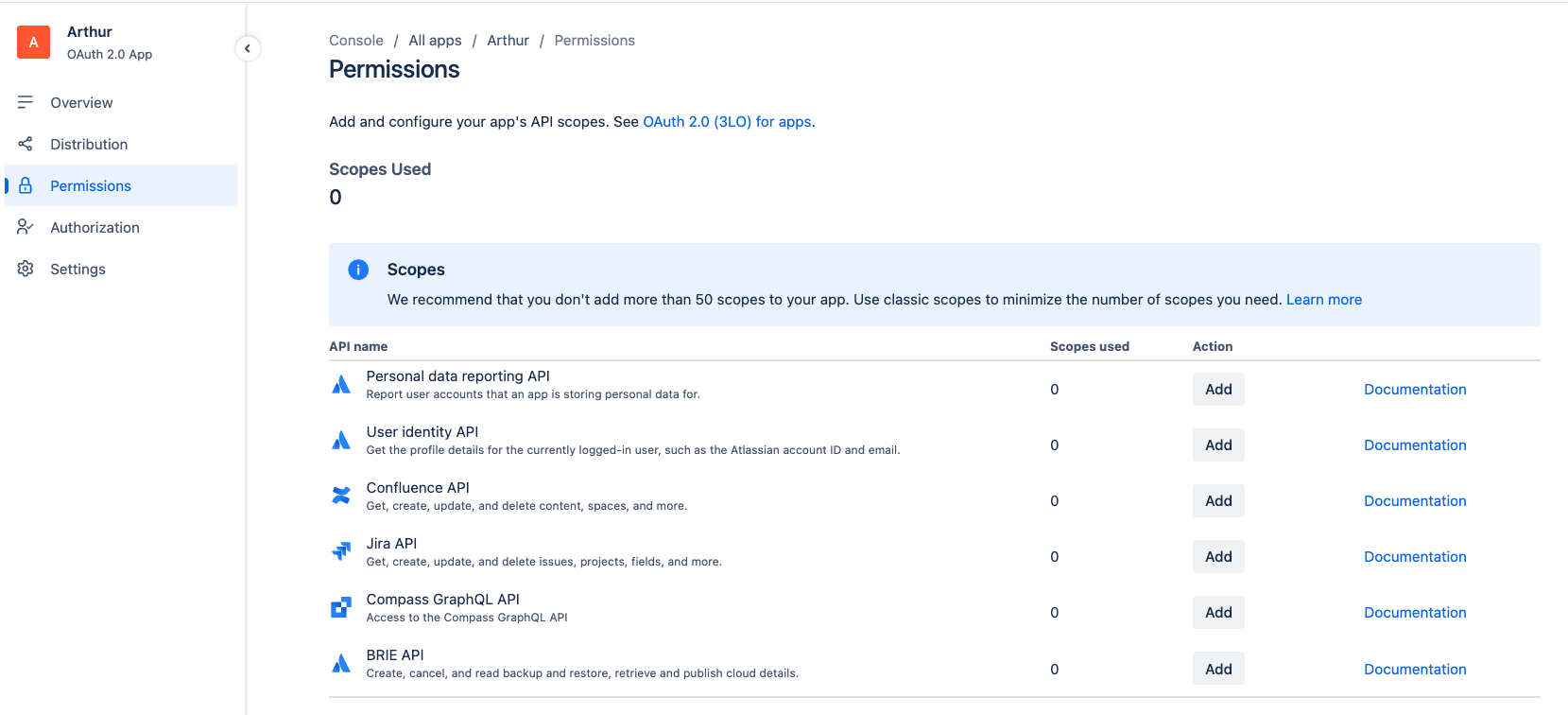
Task: Click the Permissions lock icon in the sidebar
Action: pyautogui.click(x=26, y=185)
